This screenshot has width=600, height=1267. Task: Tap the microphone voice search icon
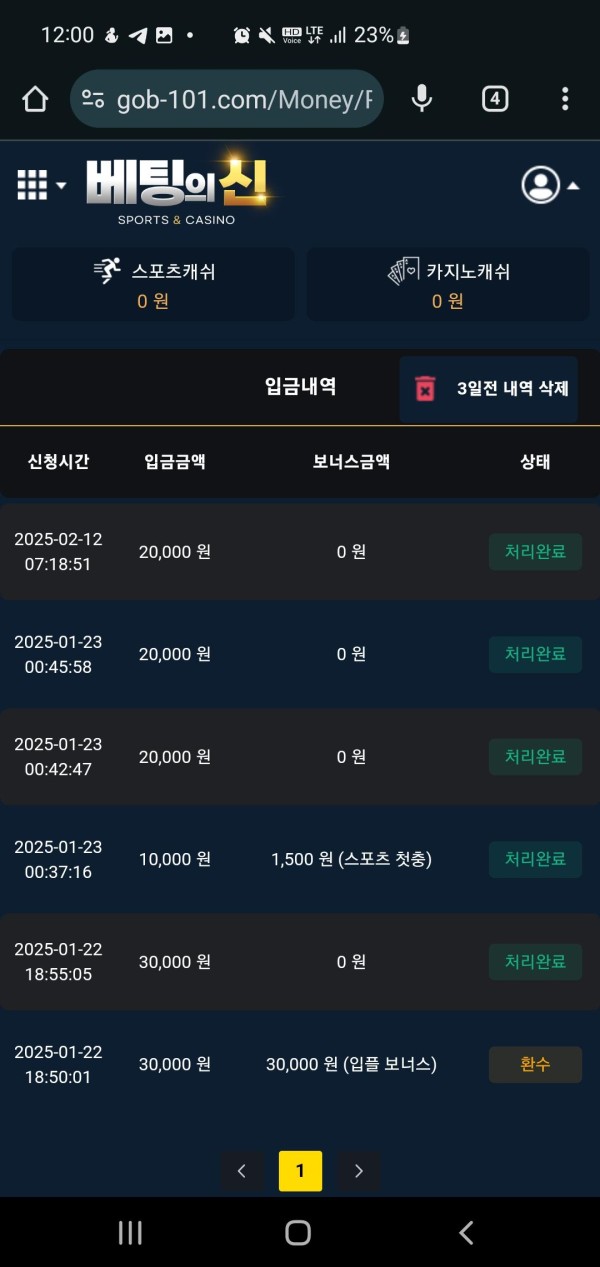422,98
